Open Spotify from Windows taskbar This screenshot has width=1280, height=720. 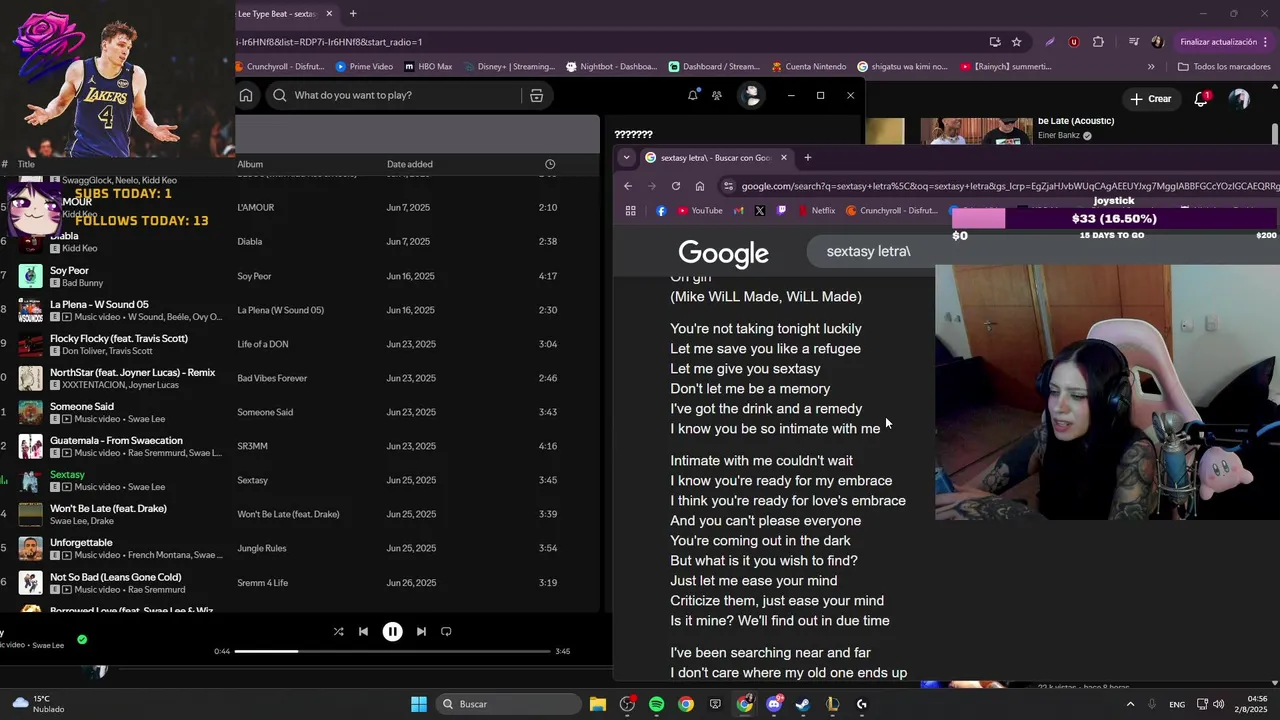(656, 704)
